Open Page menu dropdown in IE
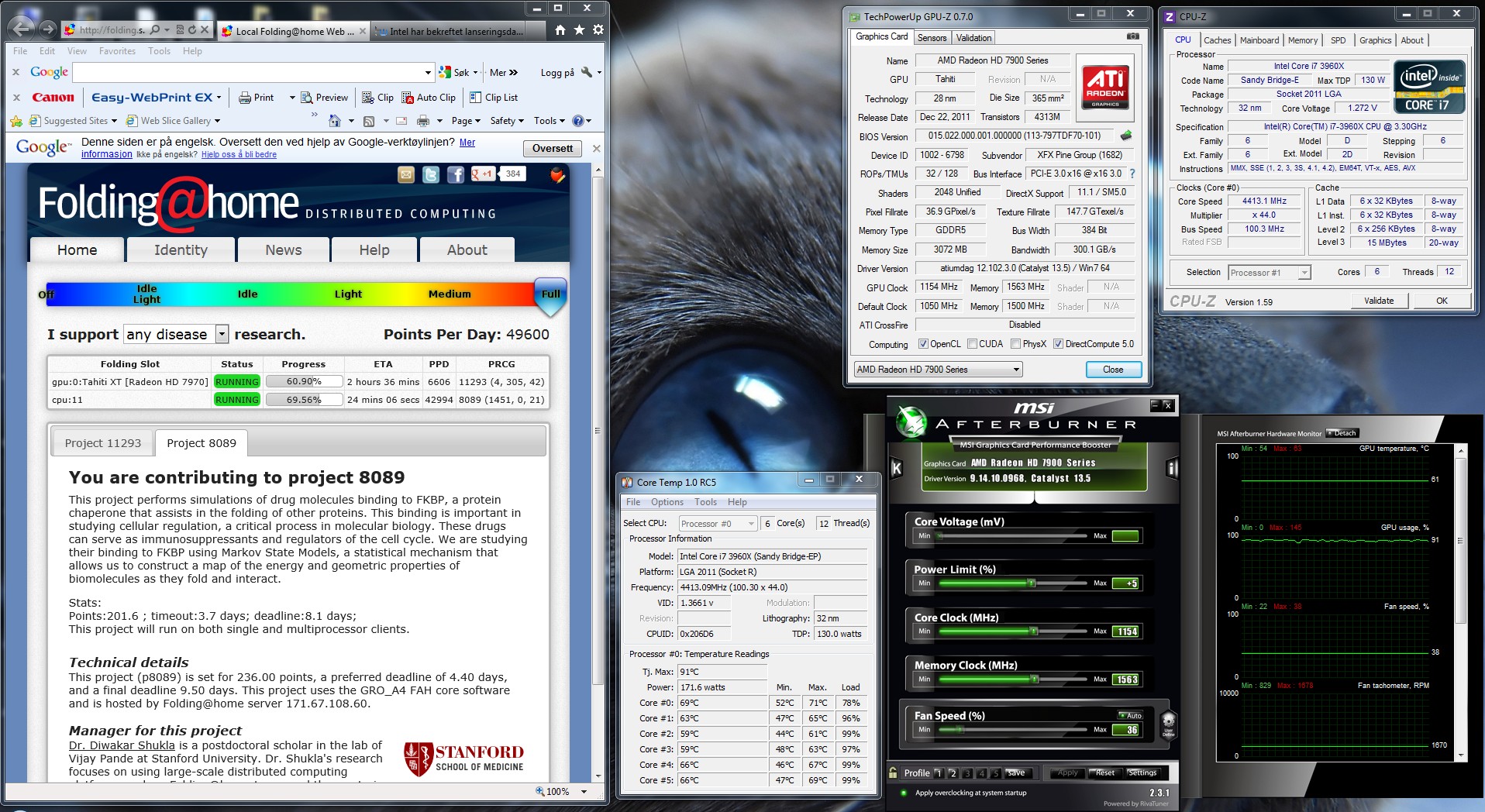This screenshot has width=1485, height=812. (466, 121)
